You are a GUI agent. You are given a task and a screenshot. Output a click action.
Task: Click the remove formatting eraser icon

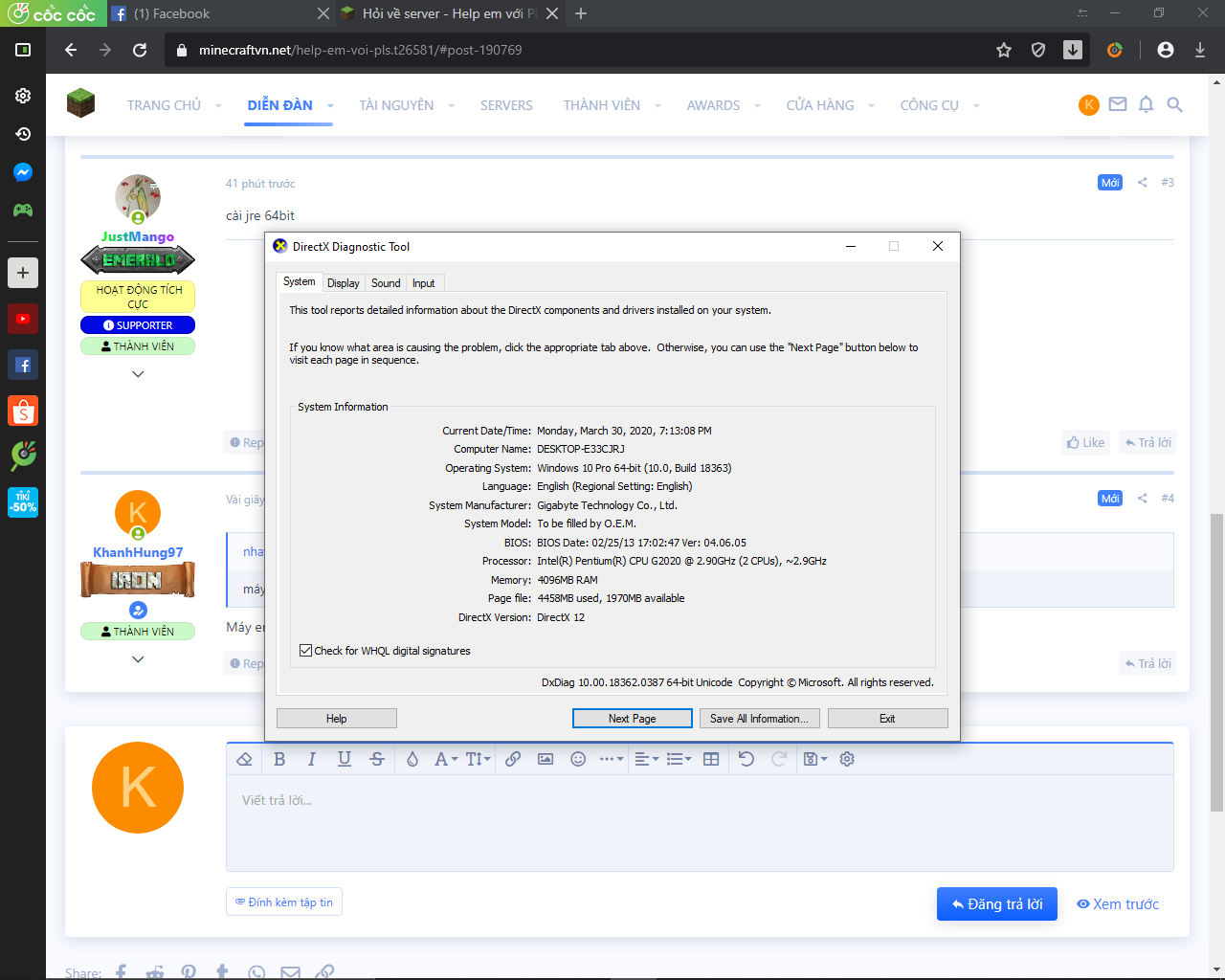[244, 759]
